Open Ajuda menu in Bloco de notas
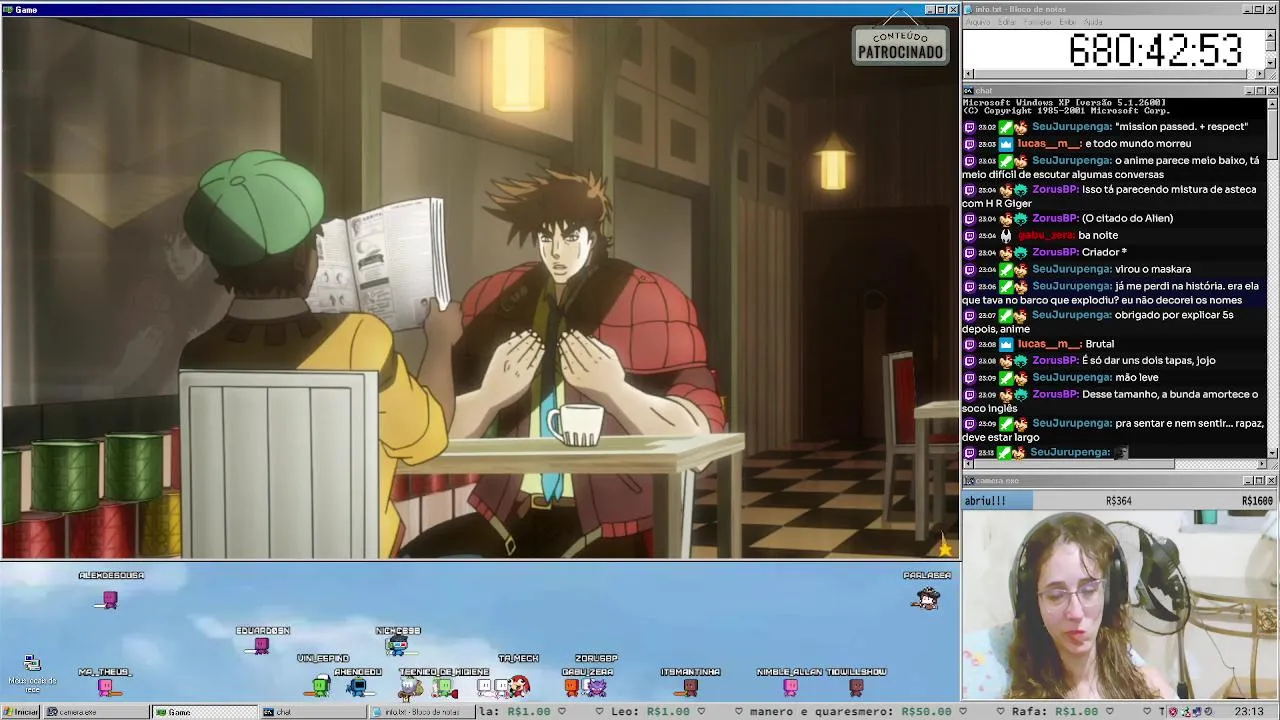The image size is (1280, 720). click(x=1093, y=22)
